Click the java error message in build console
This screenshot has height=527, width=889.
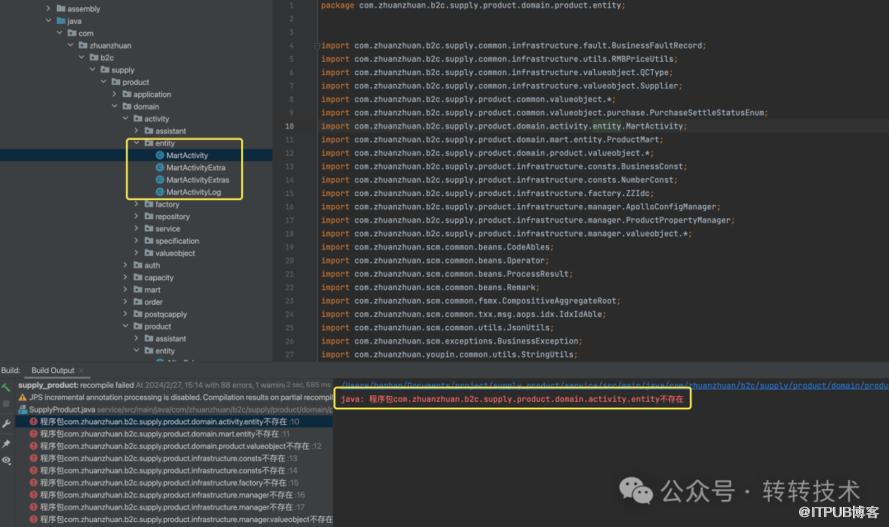click(x=512, y=399)
